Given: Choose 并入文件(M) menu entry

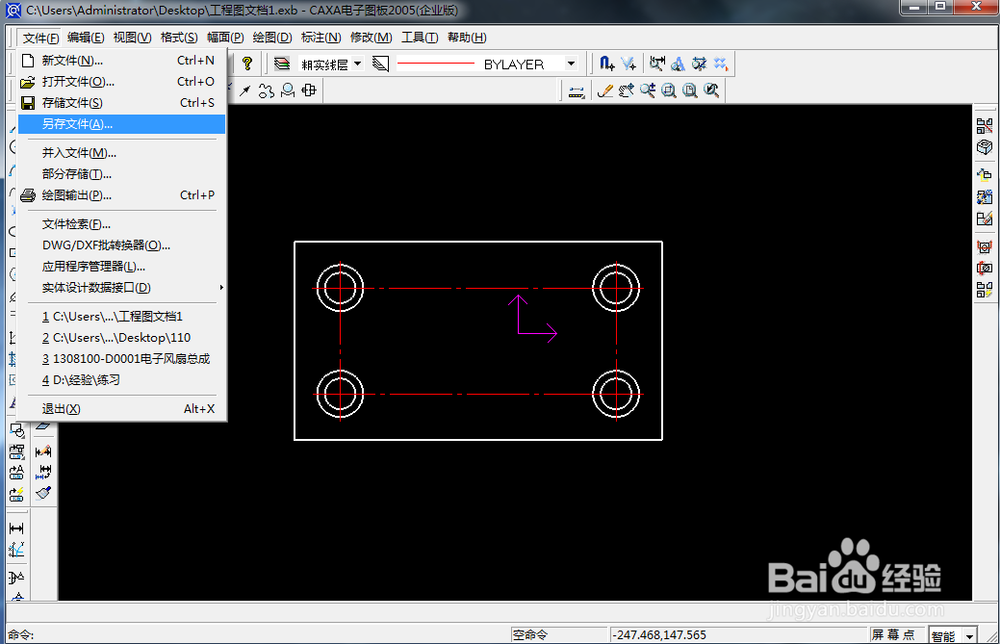Looking at the screenshot, I should (x=122, y=153).
